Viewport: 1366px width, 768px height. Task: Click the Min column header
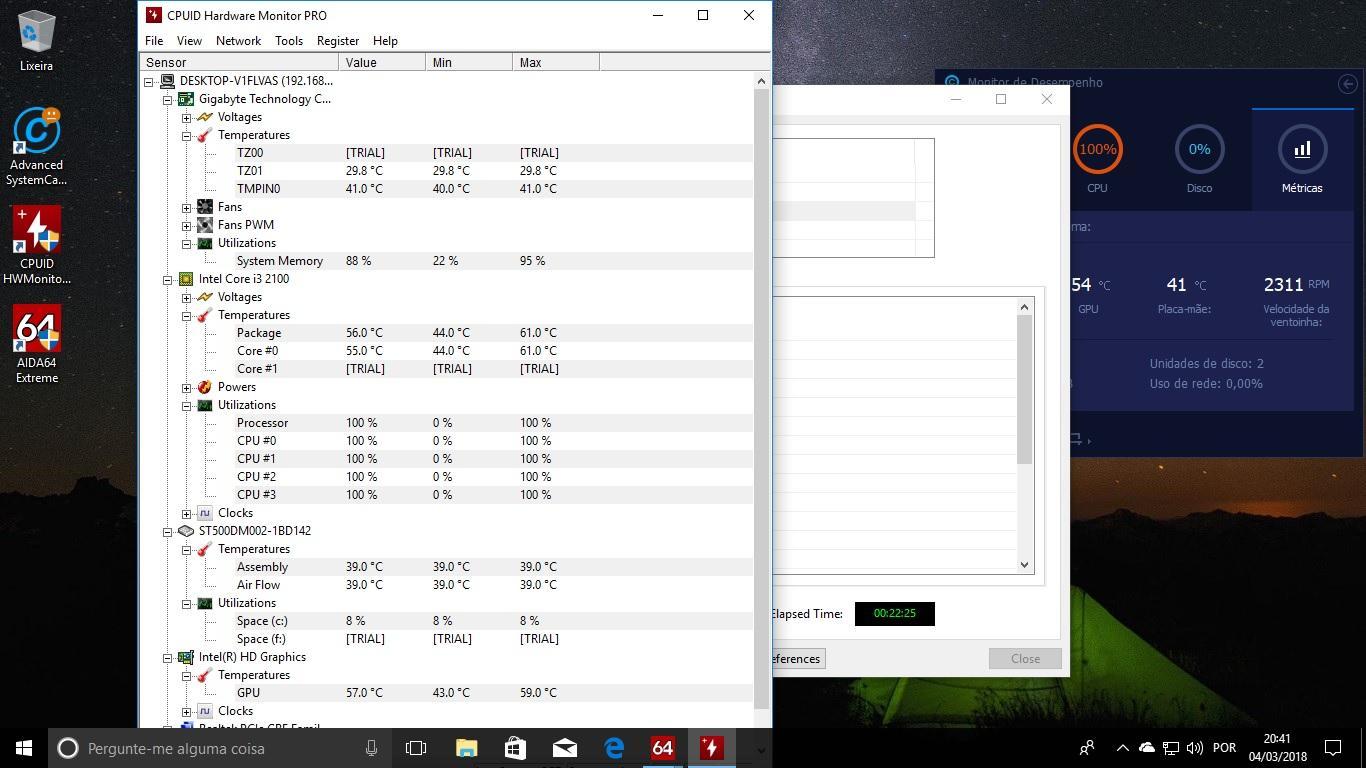coord(469,62)
